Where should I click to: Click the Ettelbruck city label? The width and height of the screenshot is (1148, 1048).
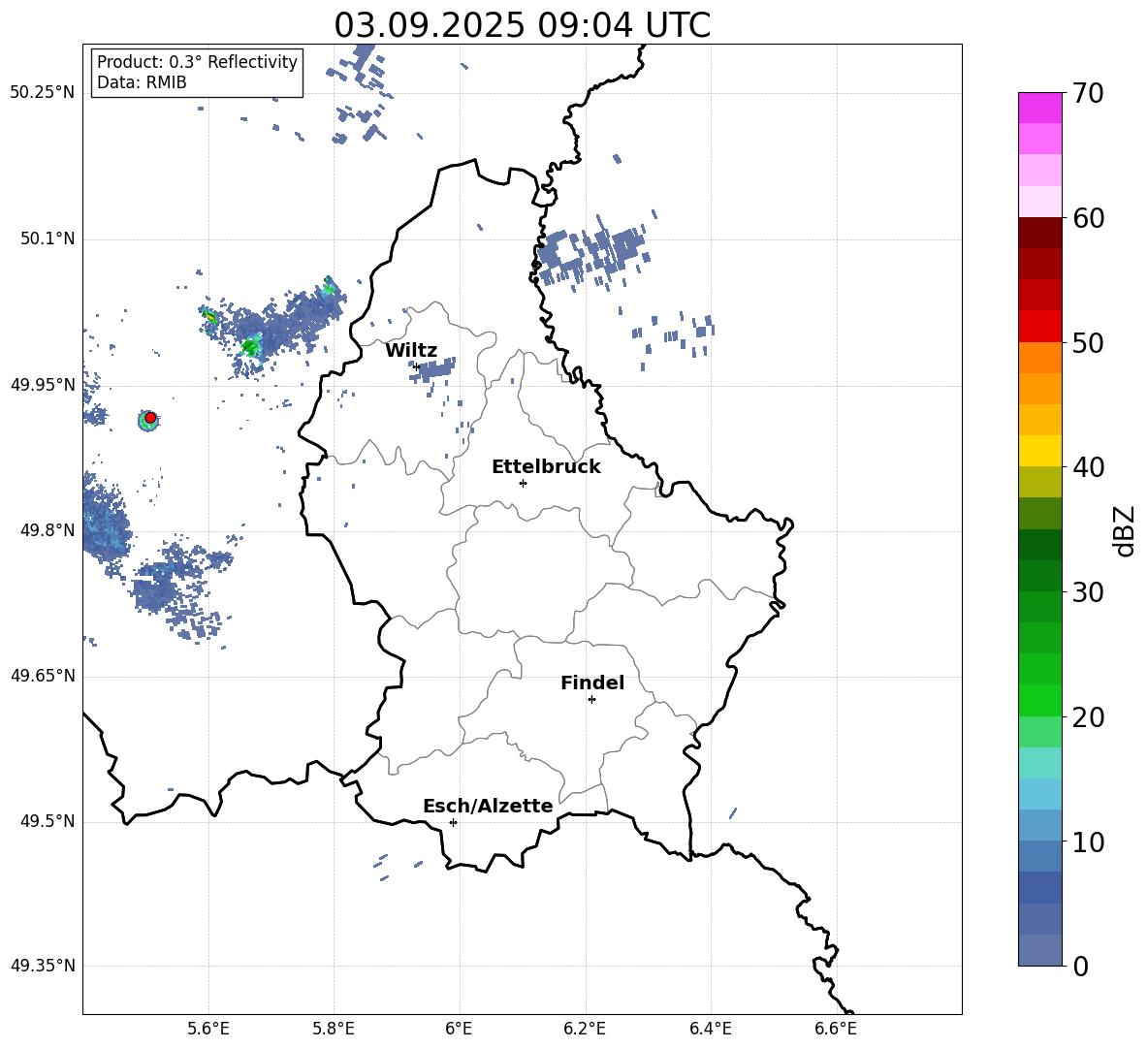tap(546, 467)
